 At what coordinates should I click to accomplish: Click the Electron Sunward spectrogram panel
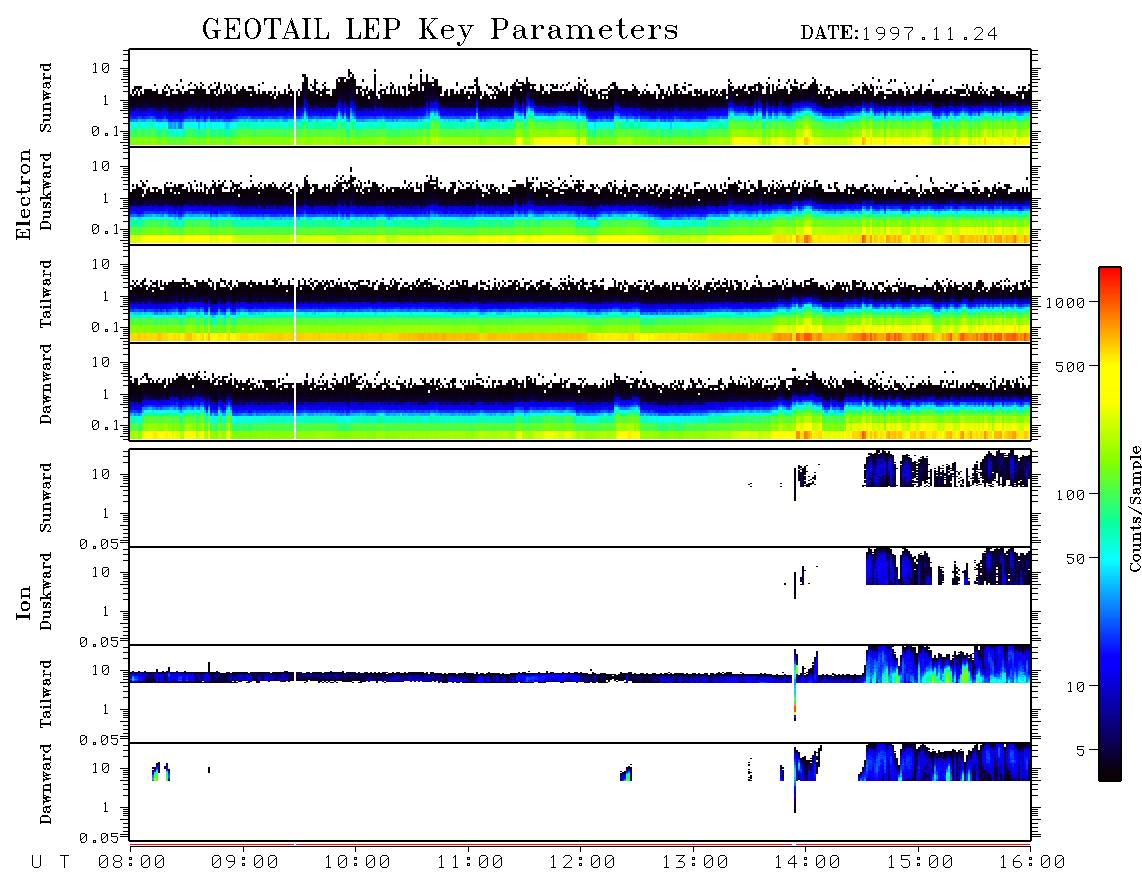point(580,98)
